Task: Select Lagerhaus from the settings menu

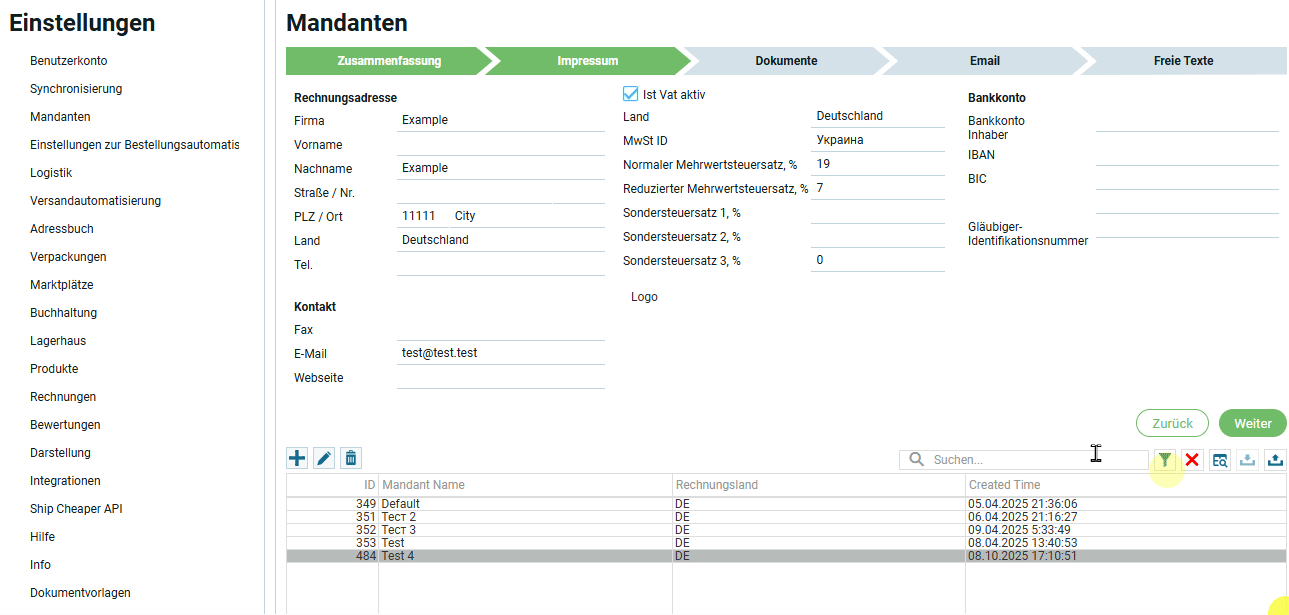Action: (58, 341)
